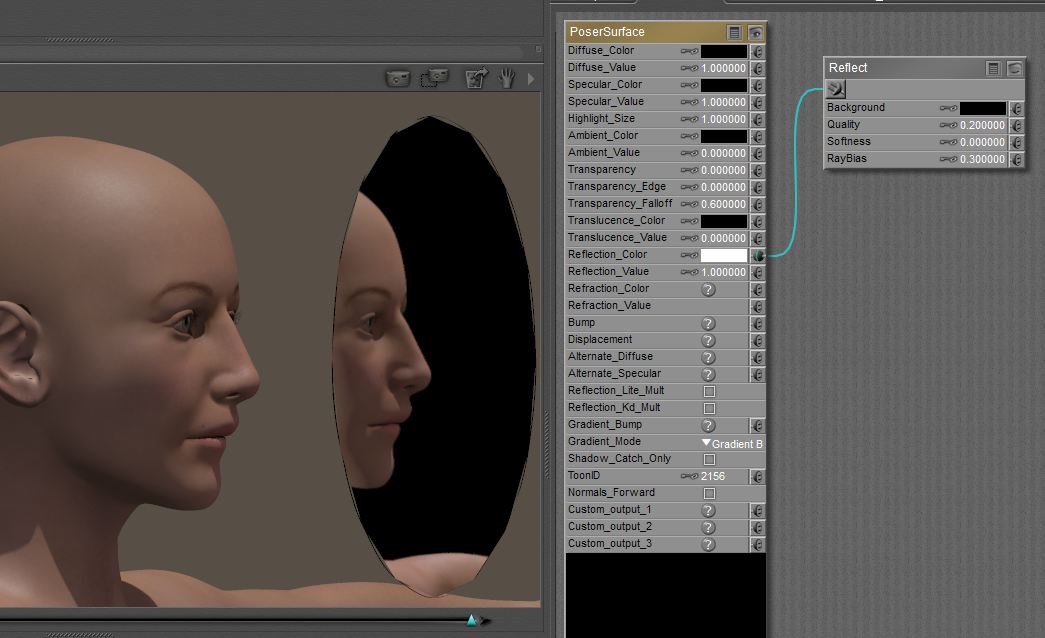Click Diffuse_Color input plug icon
Screen dimensions: 1045x638
point(758,51)
